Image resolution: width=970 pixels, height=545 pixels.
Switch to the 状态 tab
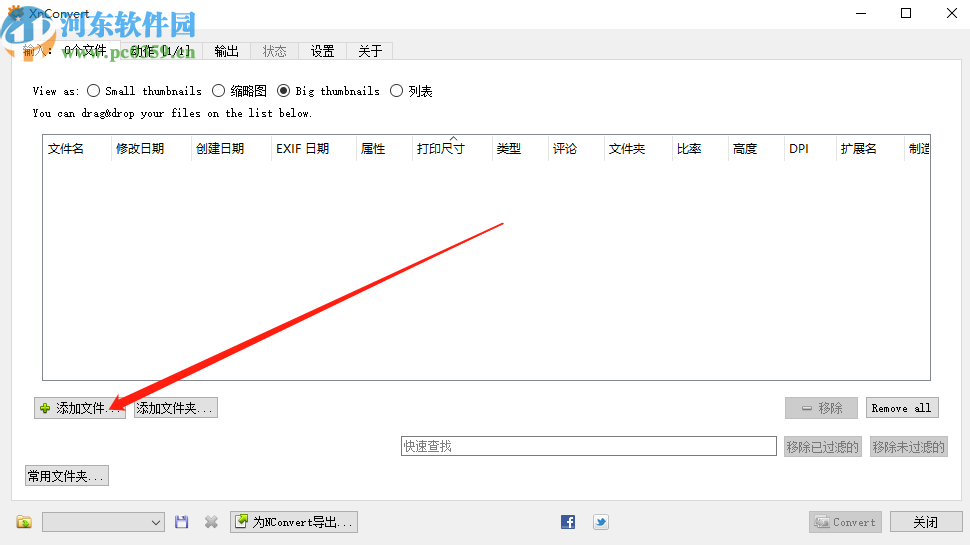pyautogui.click(x=275, y=51)
